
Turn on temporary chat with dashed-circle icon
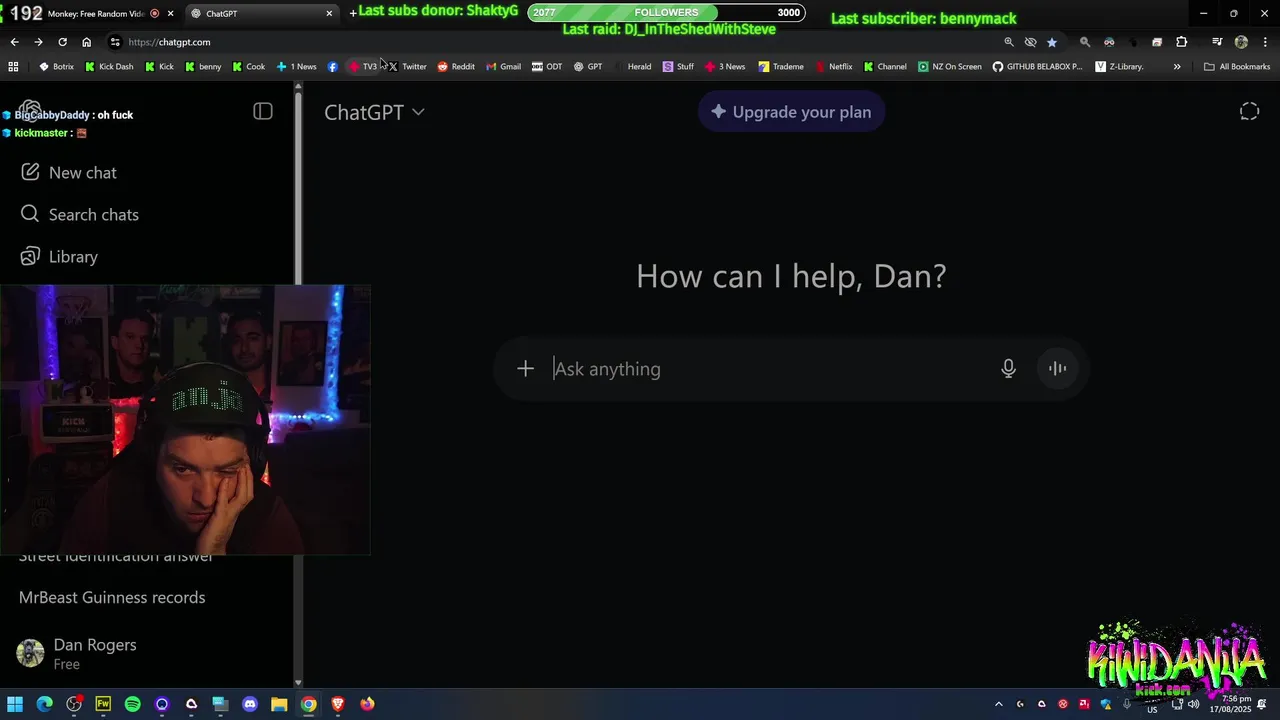click(x=1249, y=112)
